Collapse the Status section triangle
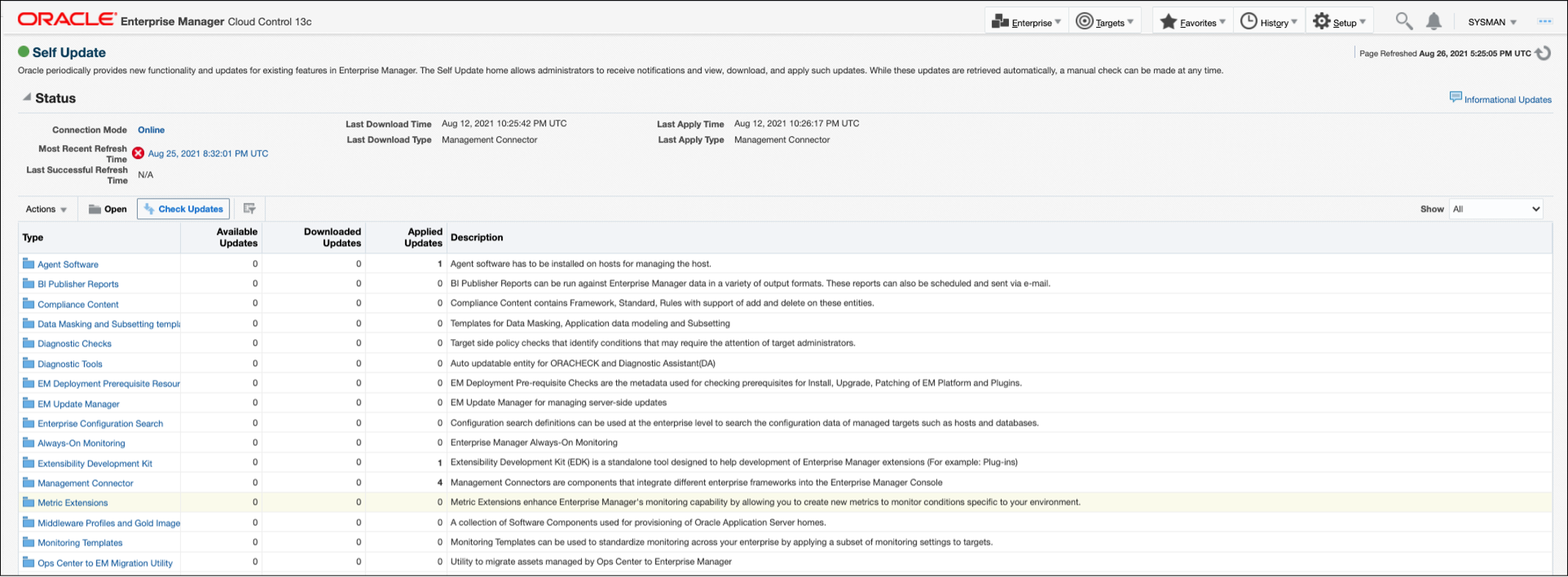This screenshot has width=1568, height=577. [x=26, y=97]
